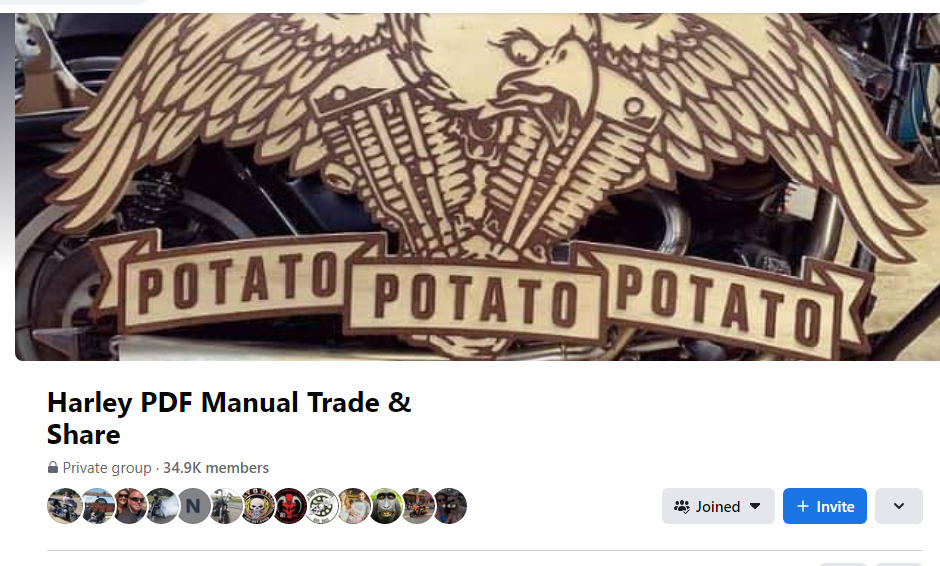Open the couple wearing sunglasses avatar
The image size is (940, 566).
click(x=129, y=506)
